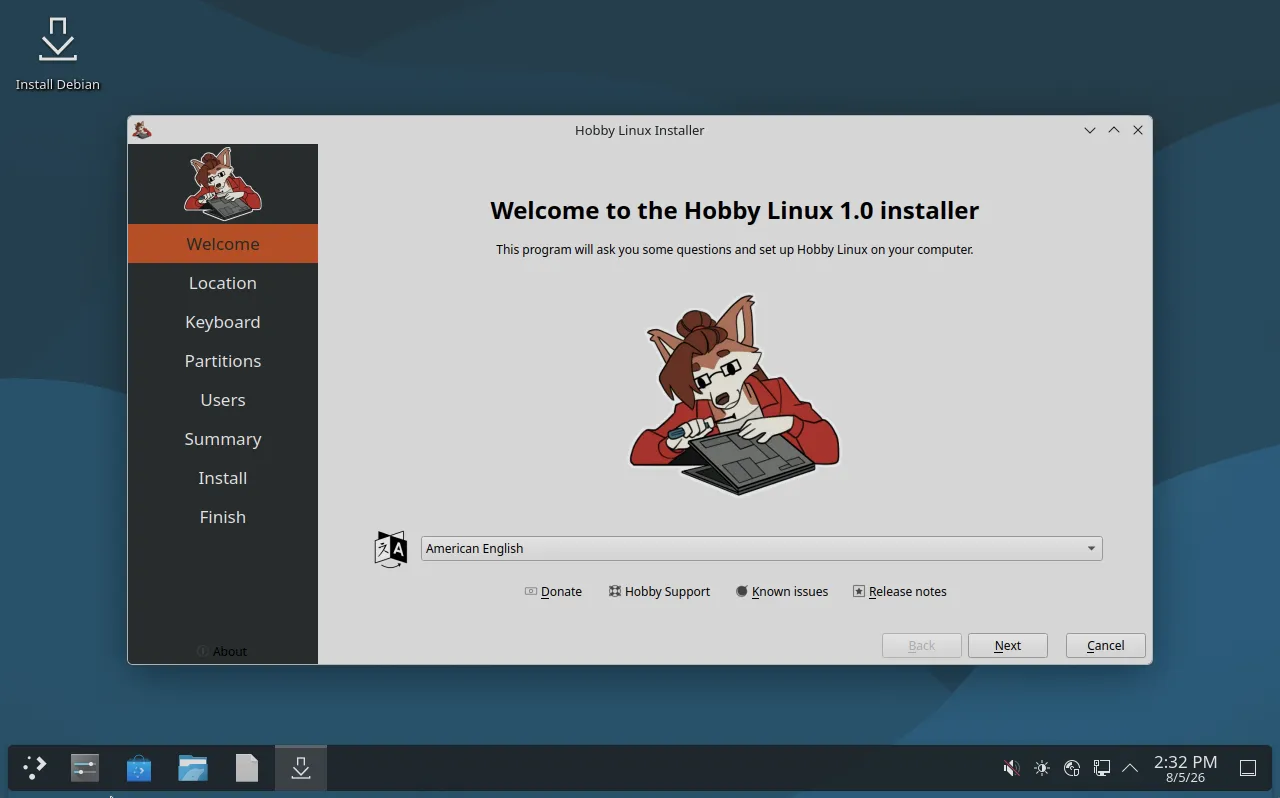Image resolution: width=1280 pixels, height=798 pixels.
Task: Expand the hidden system tray icons arrow
Action: click(x=1130, y=768)
